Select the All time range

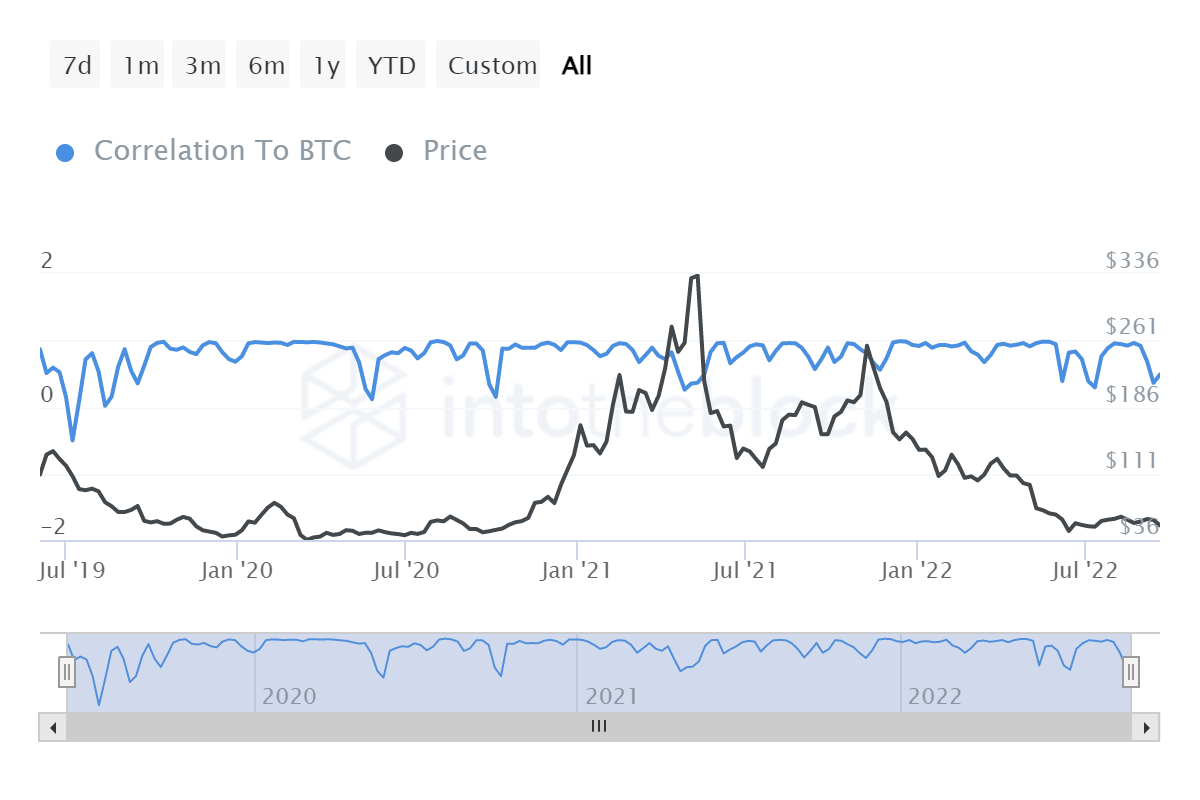pos(577,66)
